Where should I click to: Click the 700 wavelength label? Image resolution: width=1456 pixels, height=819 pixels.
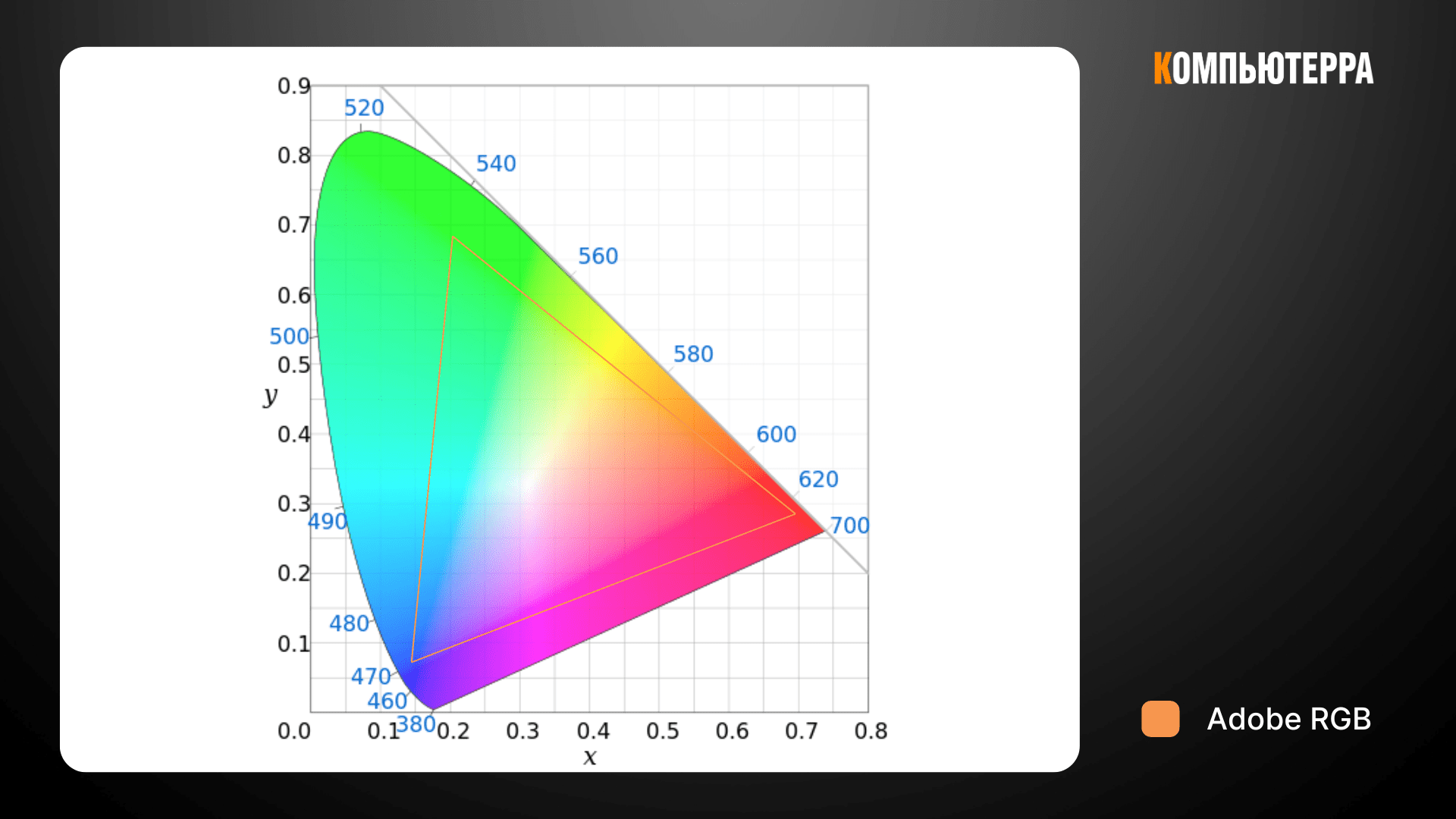pyautogui.click(x=850, y=526)
